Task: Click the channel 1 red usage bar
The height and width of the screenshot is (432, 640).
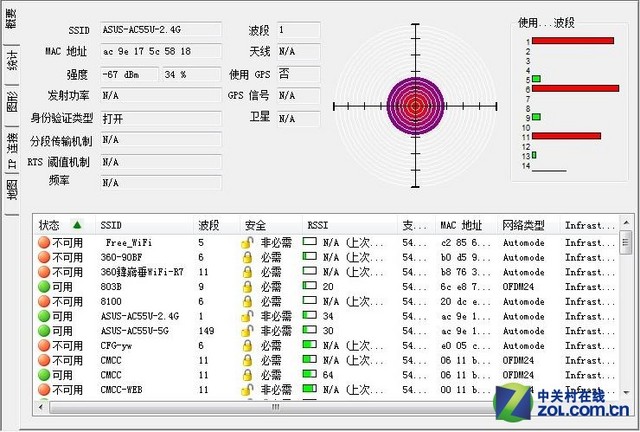Action: (x=573, y=40)
